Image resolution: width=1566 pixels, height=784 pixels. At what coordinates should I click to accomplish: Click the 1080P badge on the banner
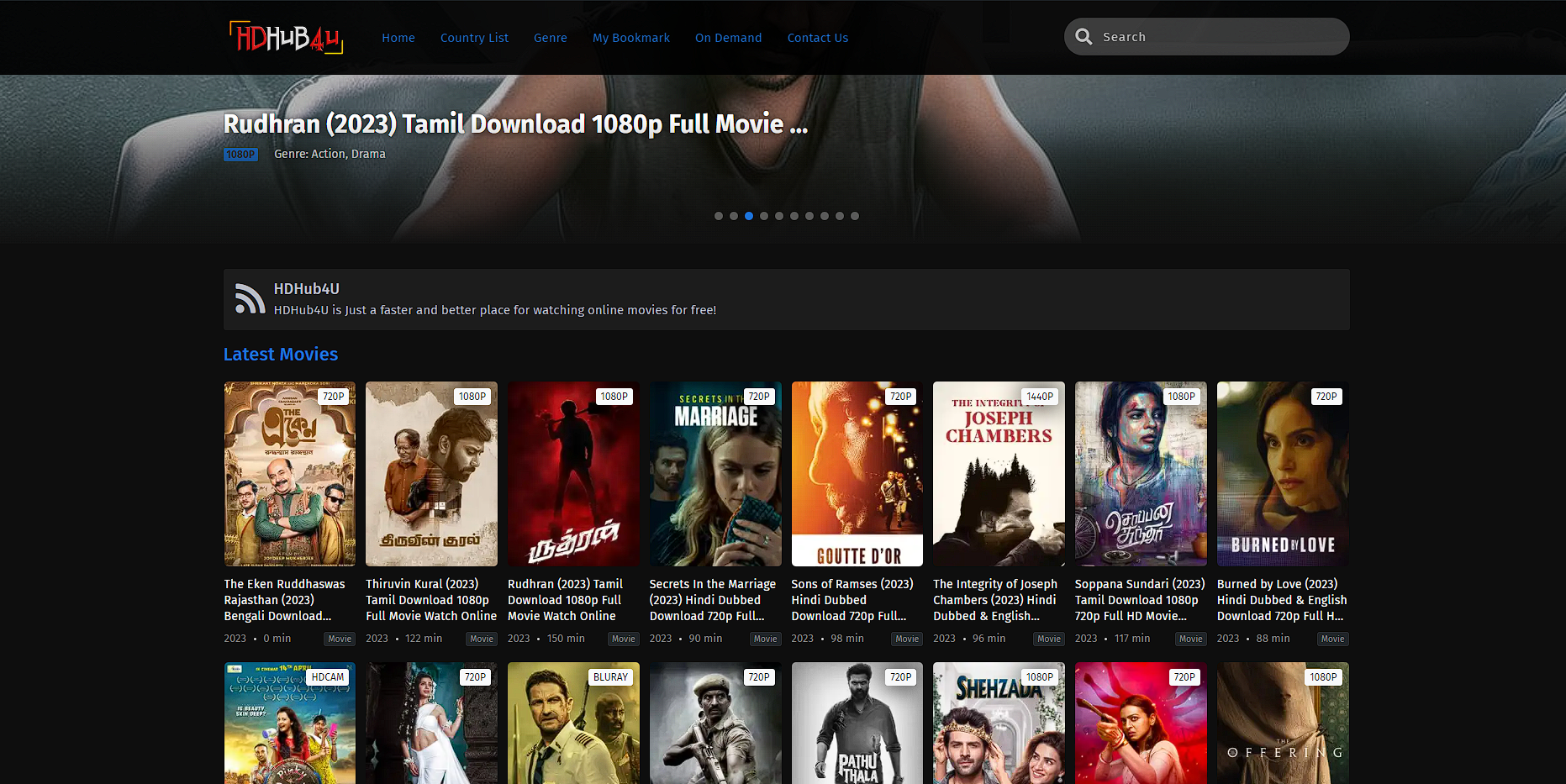(x=240, y=155)
